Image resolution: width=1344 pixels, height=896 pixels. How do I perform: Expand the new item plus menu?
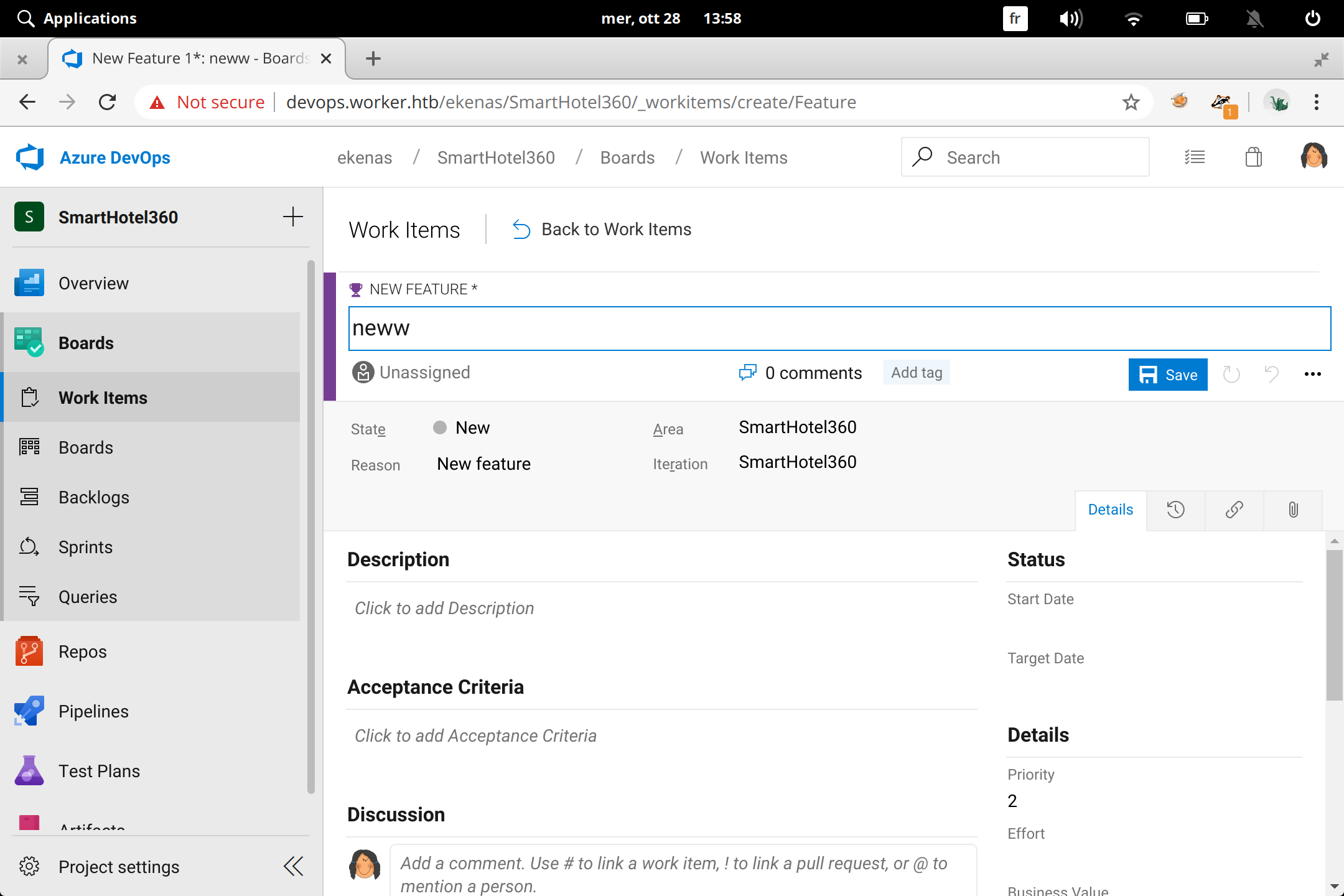[292, 217]
